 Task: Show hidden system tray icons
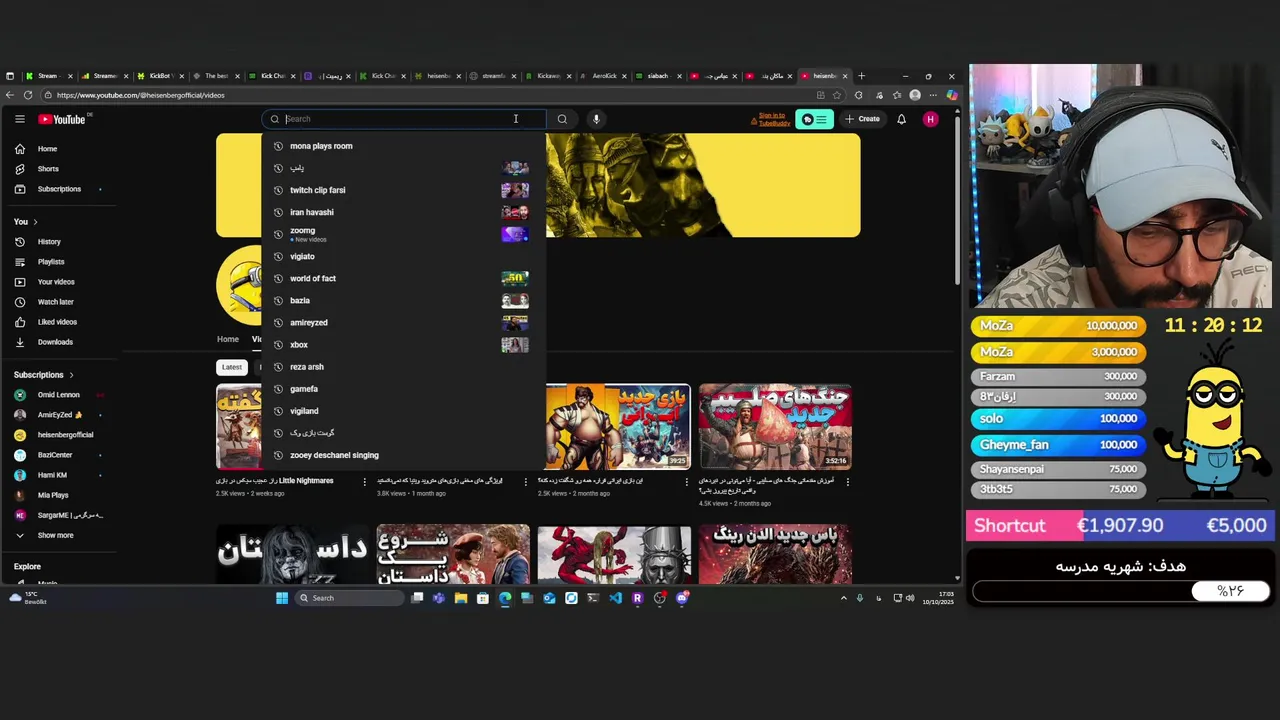pyautogui.click(x=843, y=598)
